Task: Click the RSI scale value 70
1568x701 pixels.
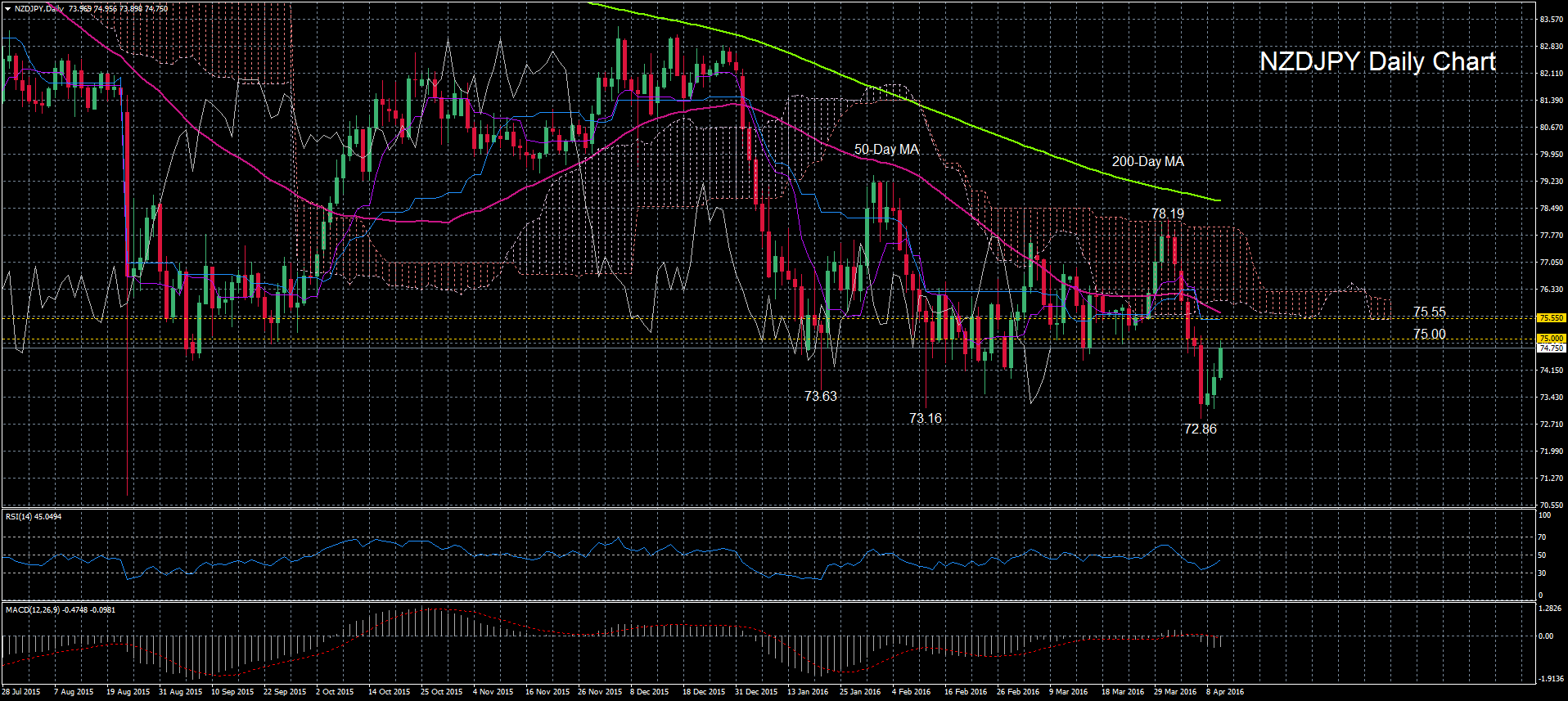Action: [1542, 537]
